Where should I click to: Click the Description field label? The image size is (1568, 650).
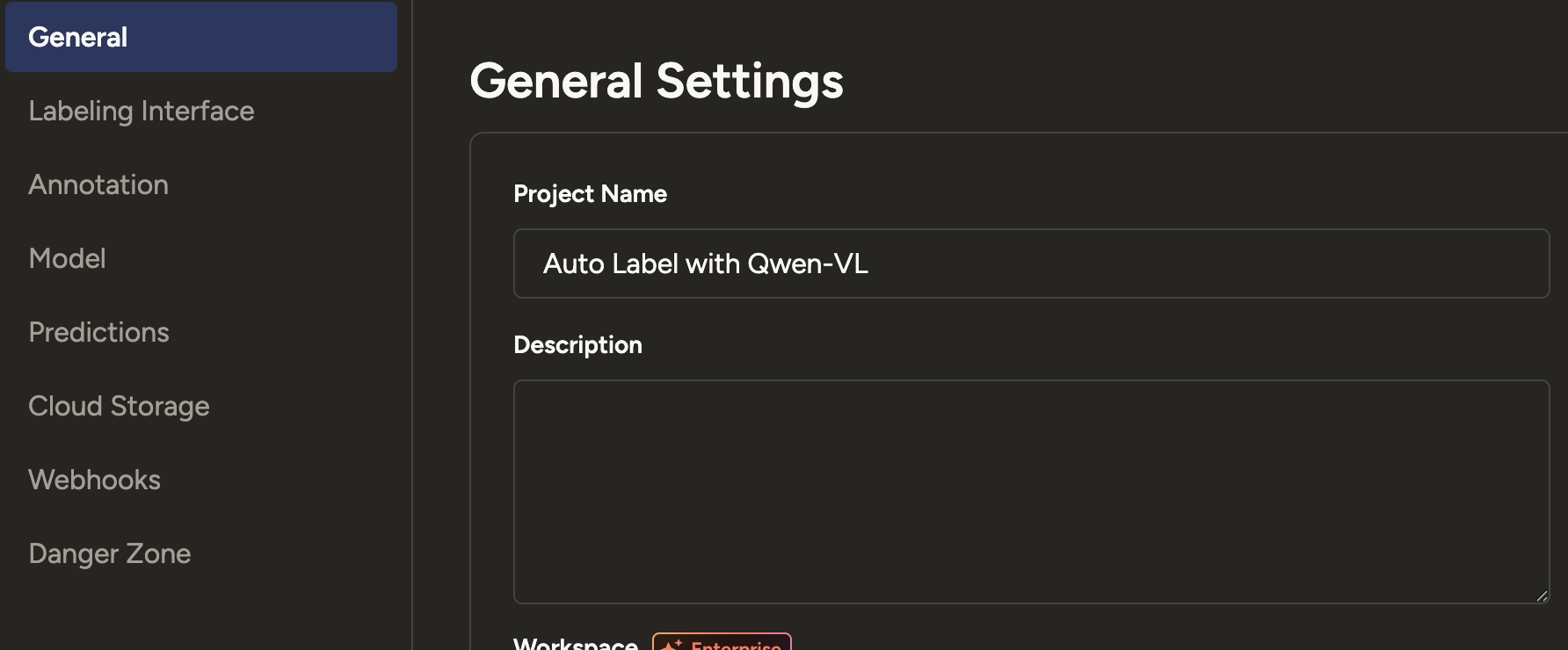(577, 345)
